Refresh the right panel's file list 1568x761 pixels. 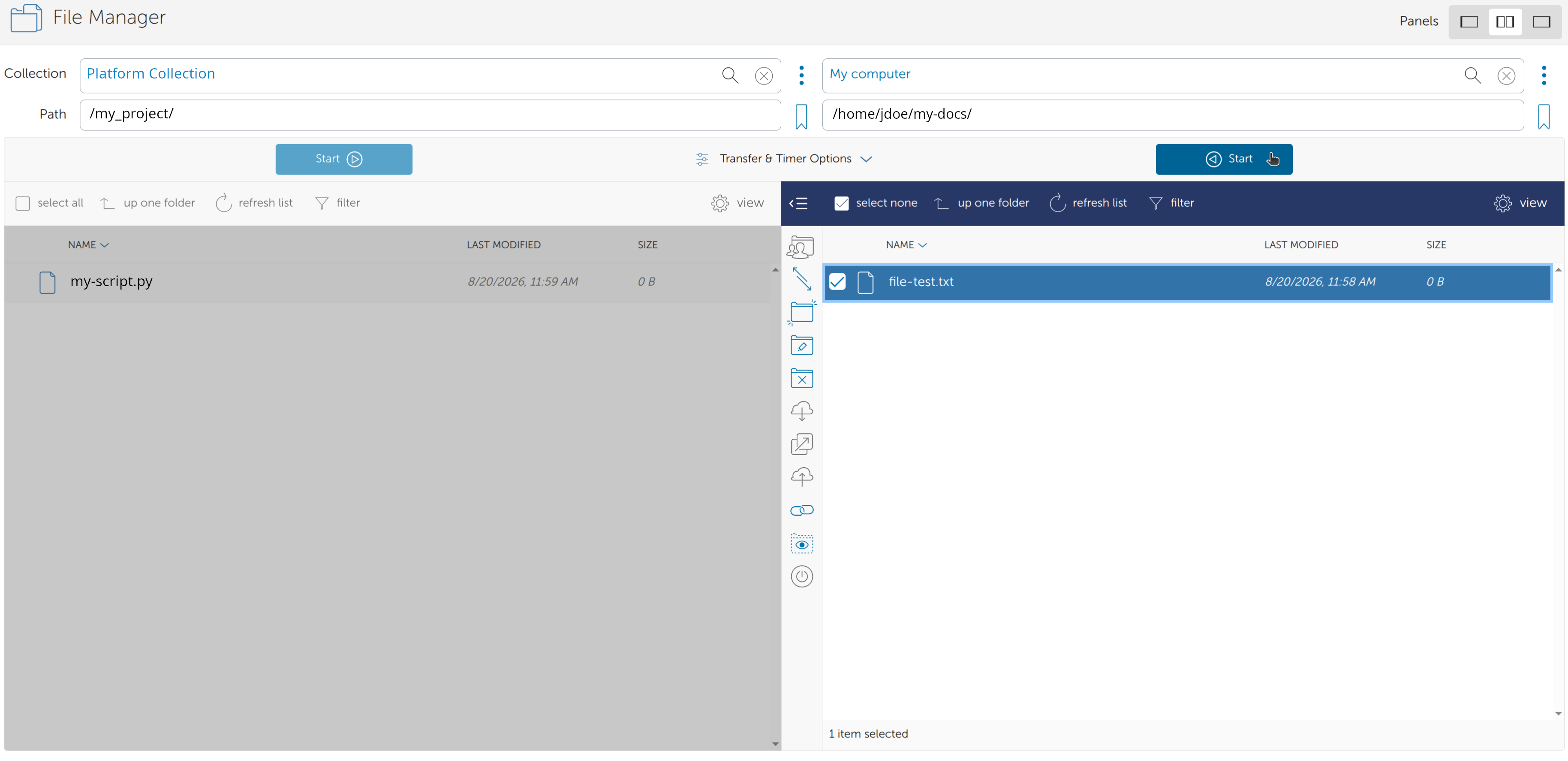[x=1088, y=203]
